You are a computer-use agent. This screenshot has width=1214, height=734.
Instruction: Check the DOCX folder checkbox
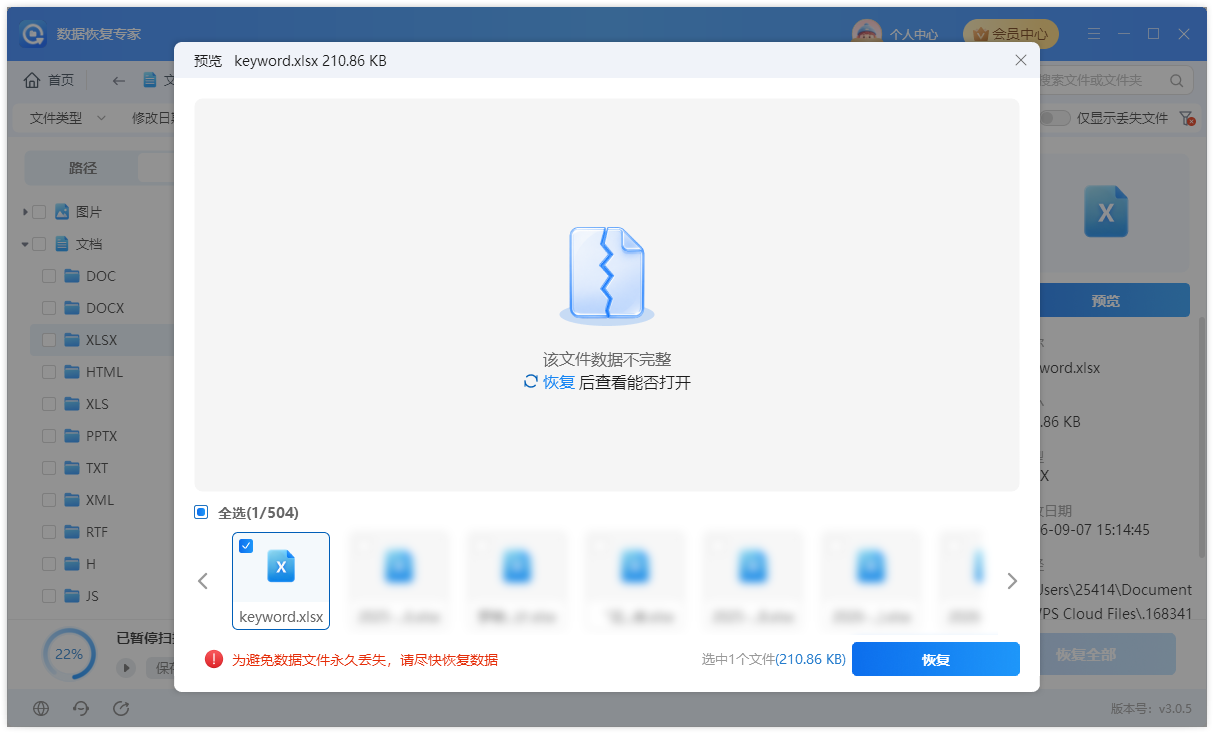pos(49,308)
